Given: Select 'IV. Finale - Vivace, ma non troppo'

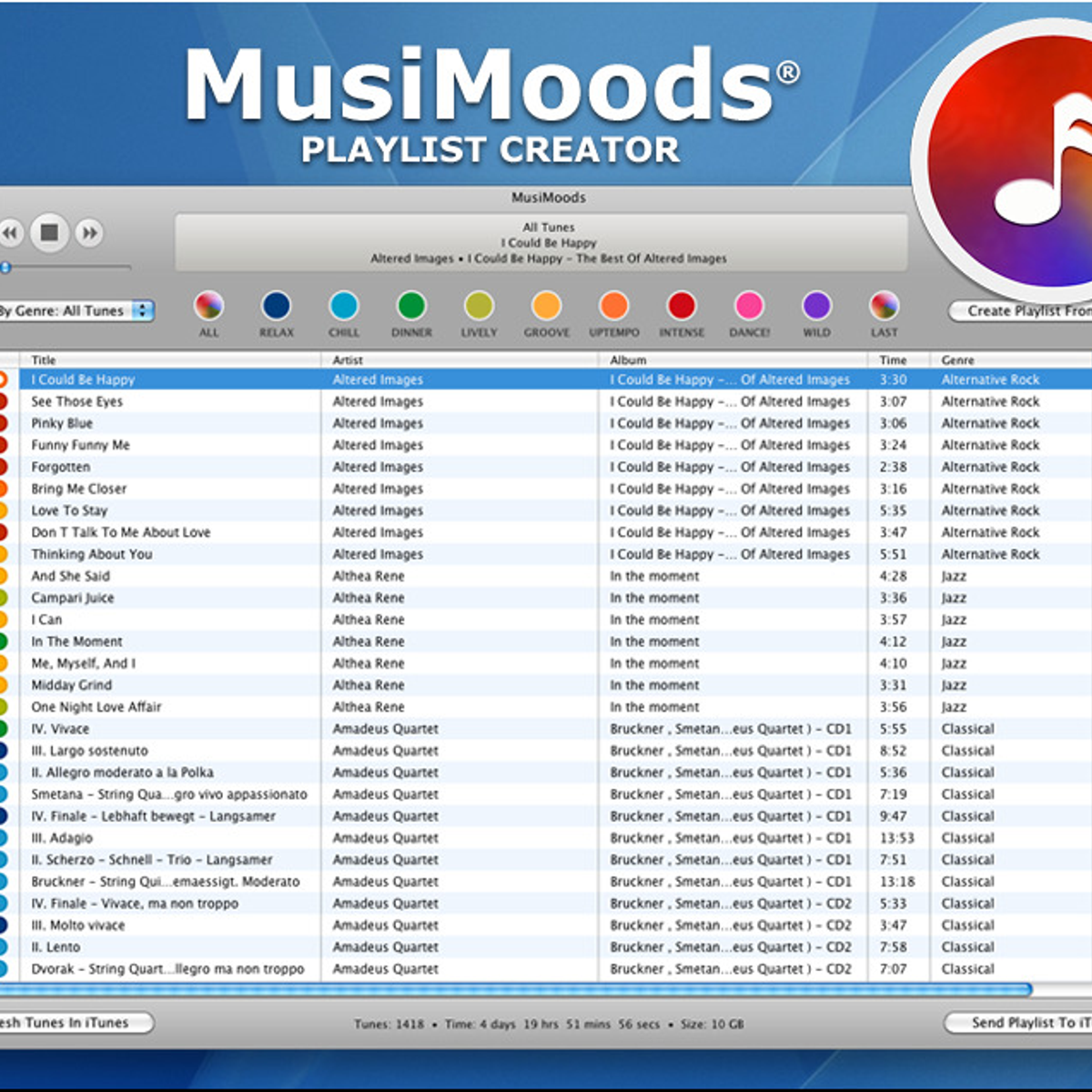Looking at the screenshot, I should (x=546, y=904).
